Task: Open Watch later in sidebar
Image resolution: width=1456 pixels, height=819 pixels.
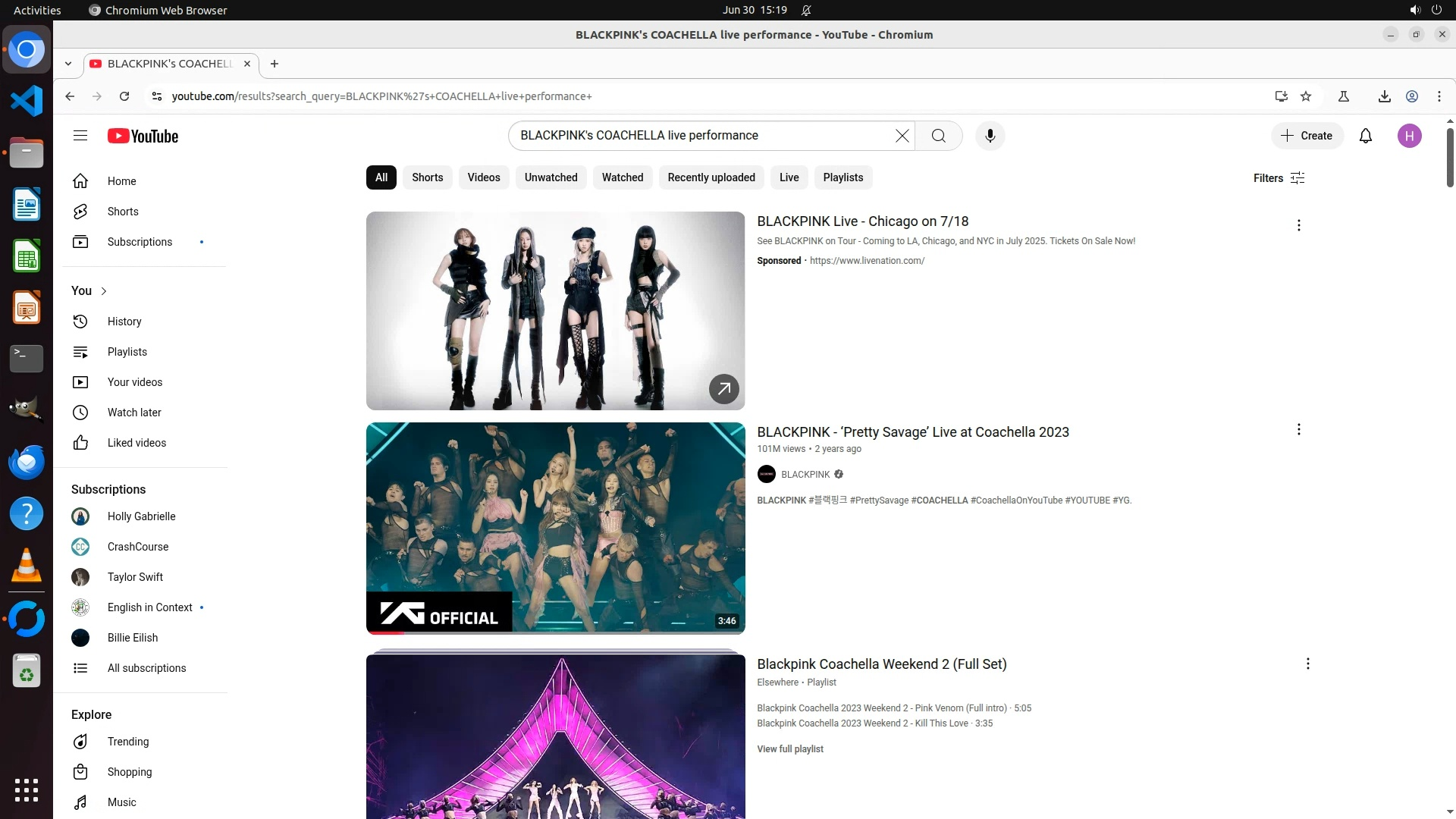Action: (134, 413)
